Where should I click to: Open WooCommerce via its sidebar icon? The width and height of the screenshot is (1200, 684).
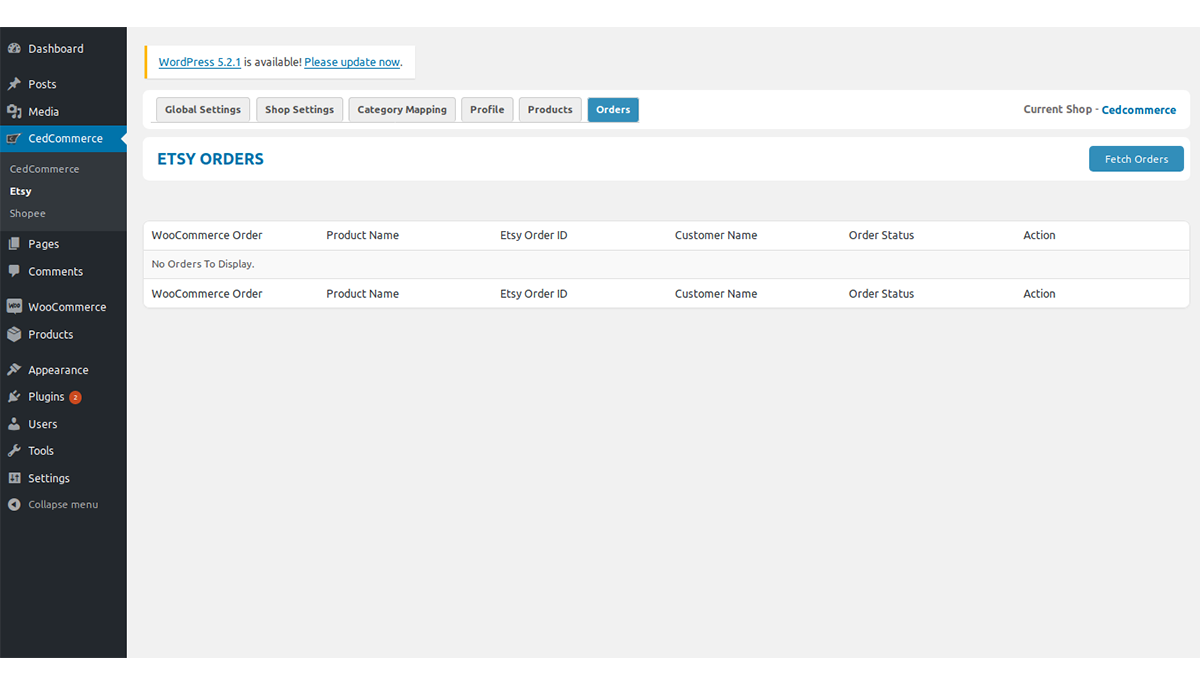(x=14, y=307)
